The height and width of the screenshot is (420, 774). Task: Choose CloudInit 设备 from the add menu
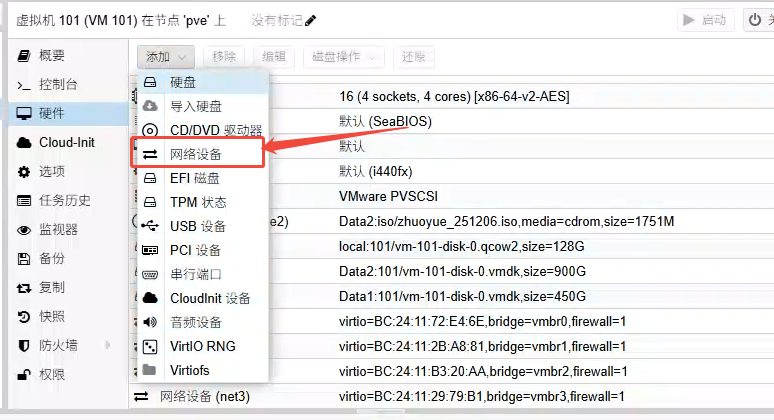(210, 298)
